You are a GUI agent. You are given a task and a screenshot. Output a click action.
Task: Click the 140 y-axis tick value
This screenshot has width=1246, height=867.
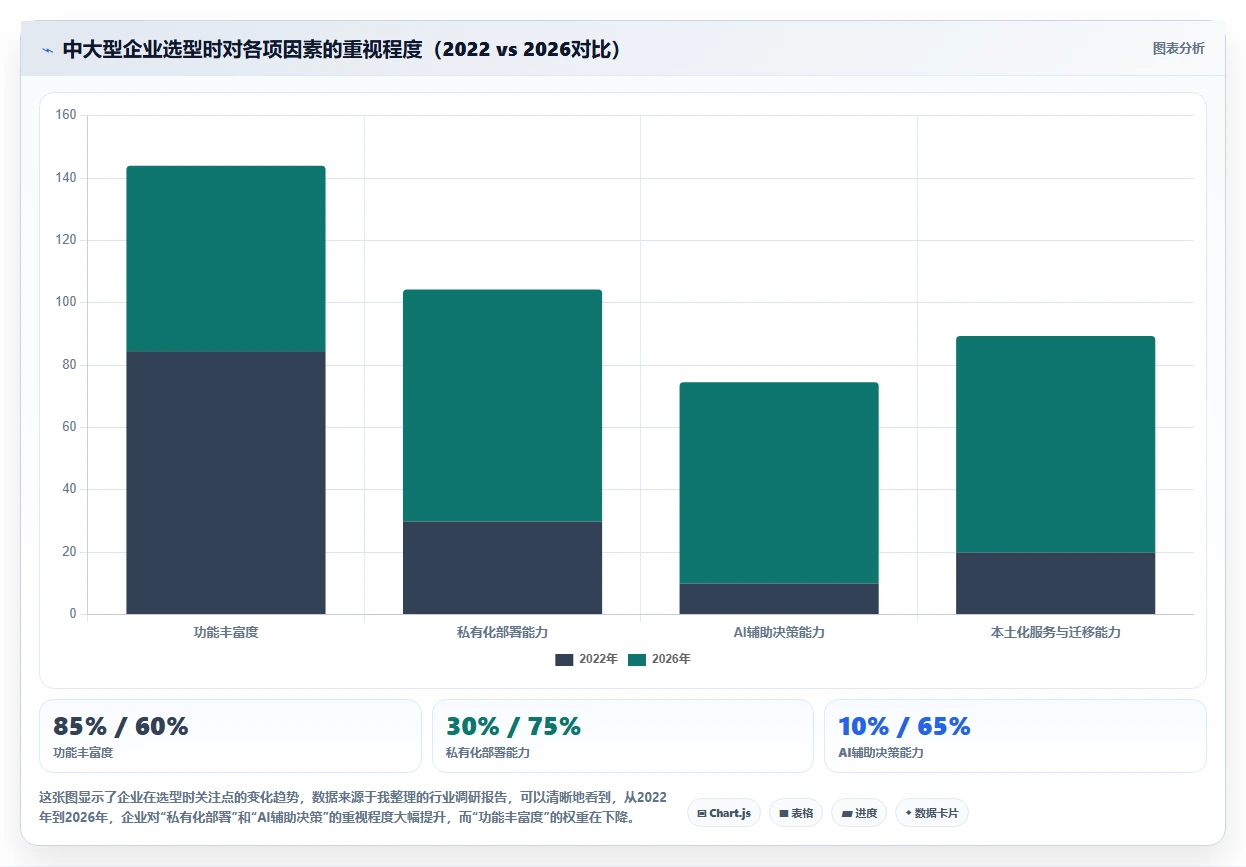coord(66,178)
